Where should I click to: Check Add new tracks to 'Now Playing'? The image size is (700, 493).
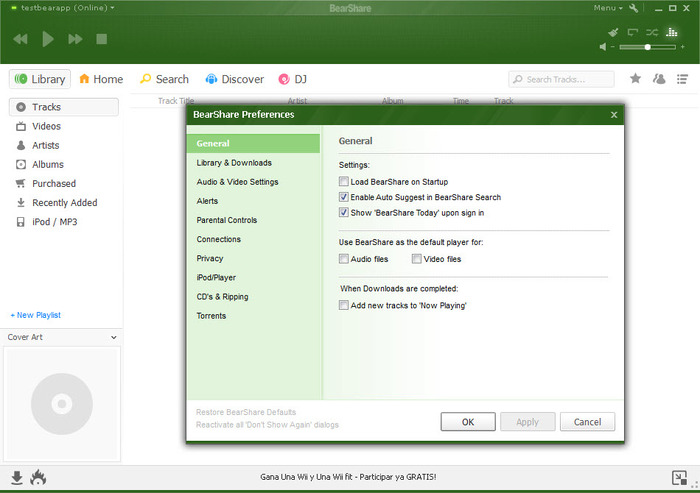point(344,305)
